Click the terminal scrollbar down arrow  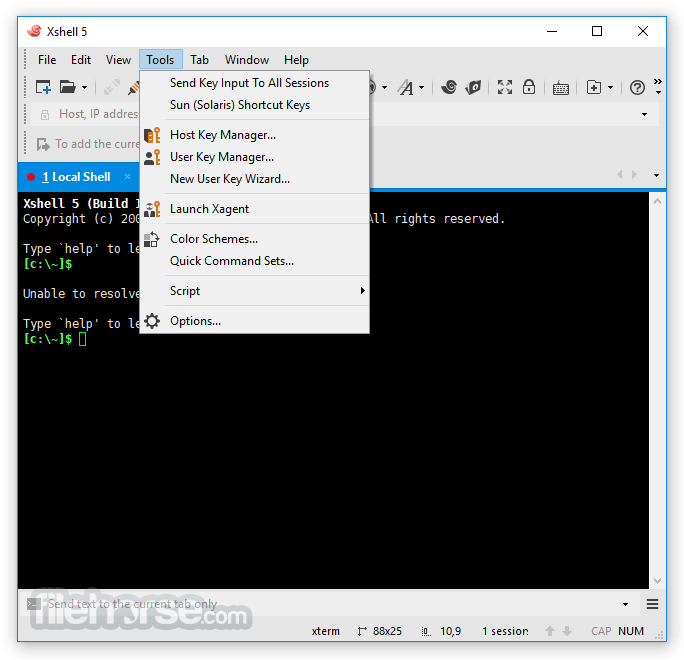coord(657,581)
